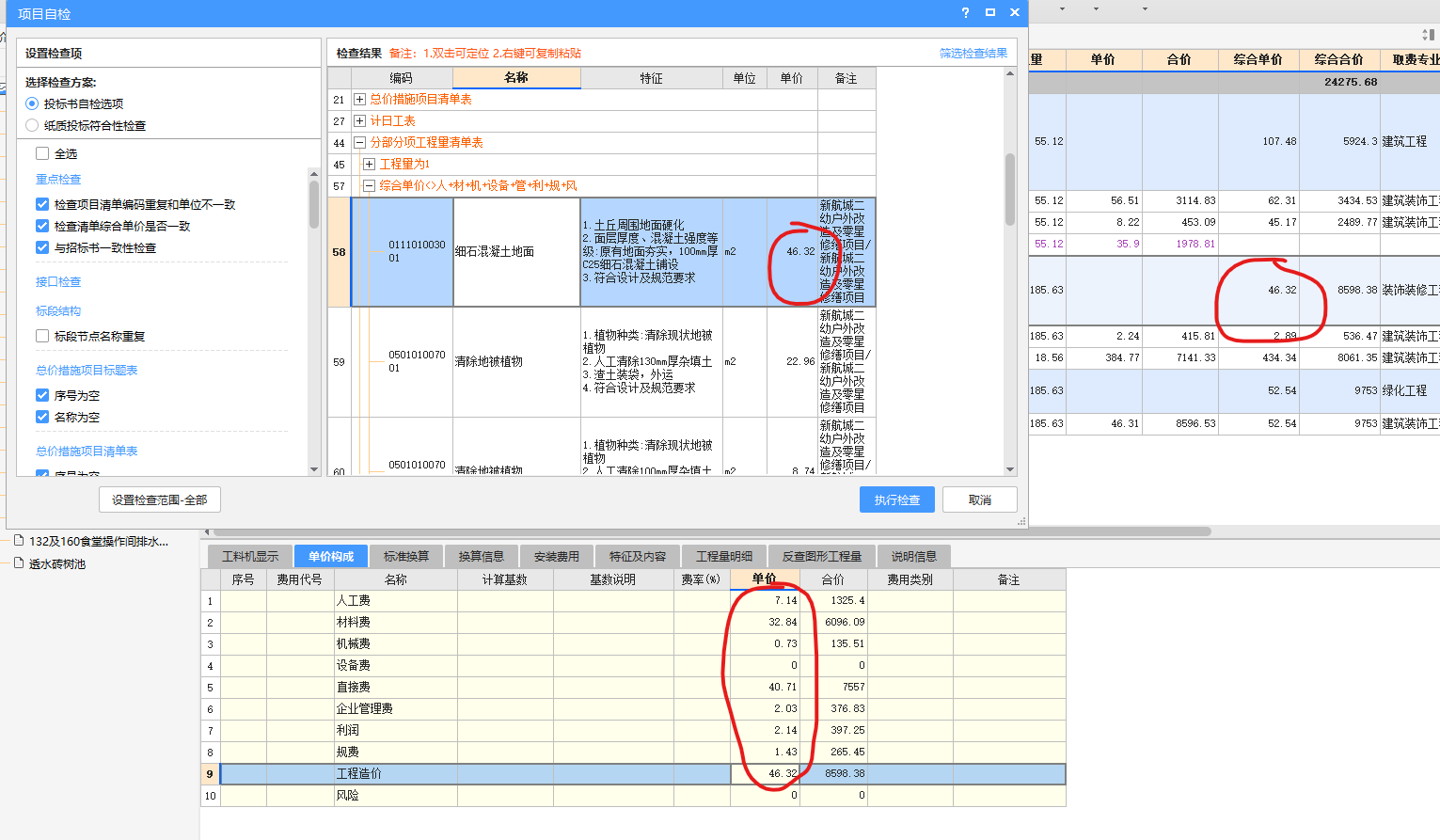This screenshot has width=1440, height=840.
Task: Uncheck 与招标书一致性检查
Action: pos(42,247)
